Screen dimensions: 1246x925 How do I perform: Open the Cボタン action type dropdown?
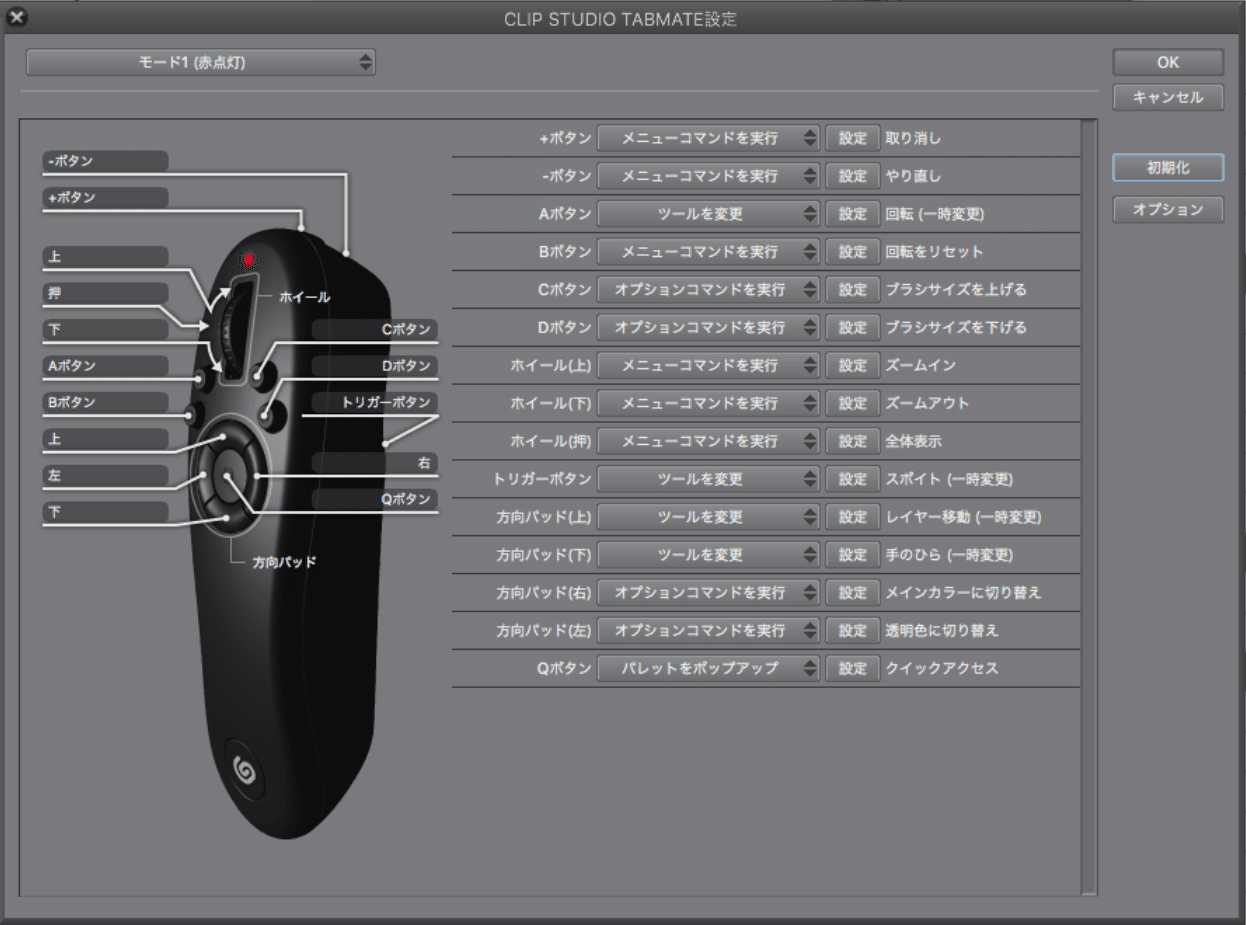point(708,290)
